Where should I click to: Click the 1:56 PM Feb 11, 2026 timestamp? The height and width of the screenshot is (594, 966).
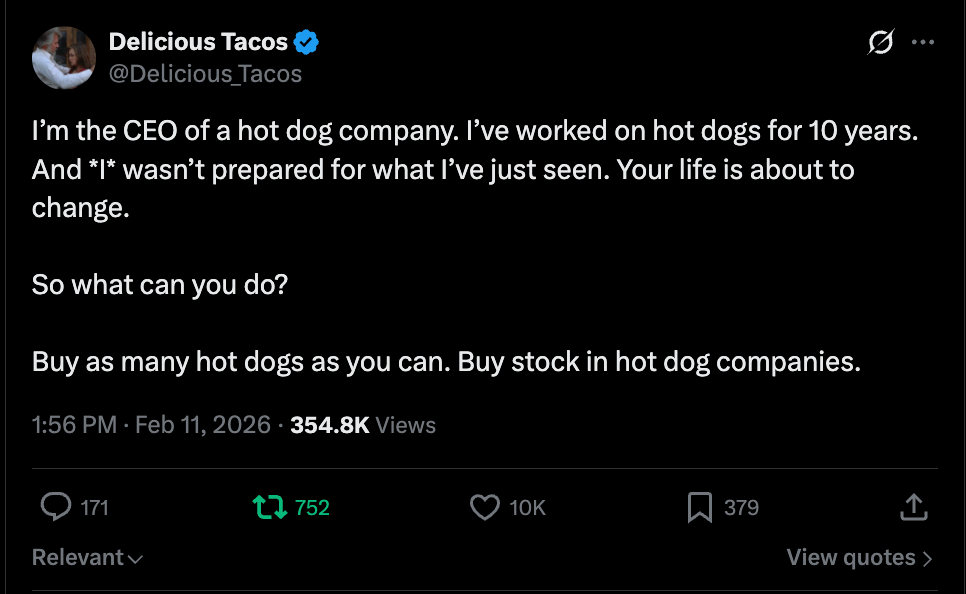(x=151, y=425)
